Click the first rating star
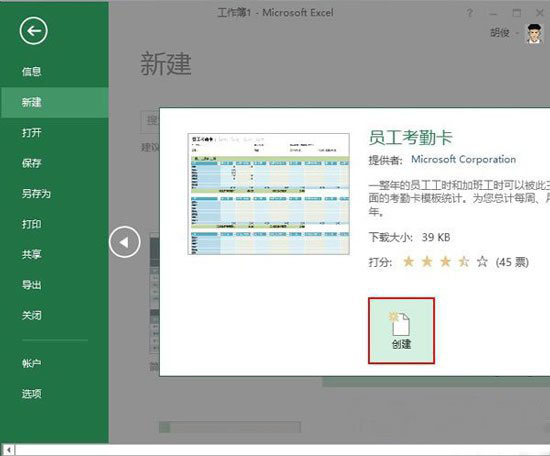Screen dimensions: 550x456 click(x=408, y=262)
